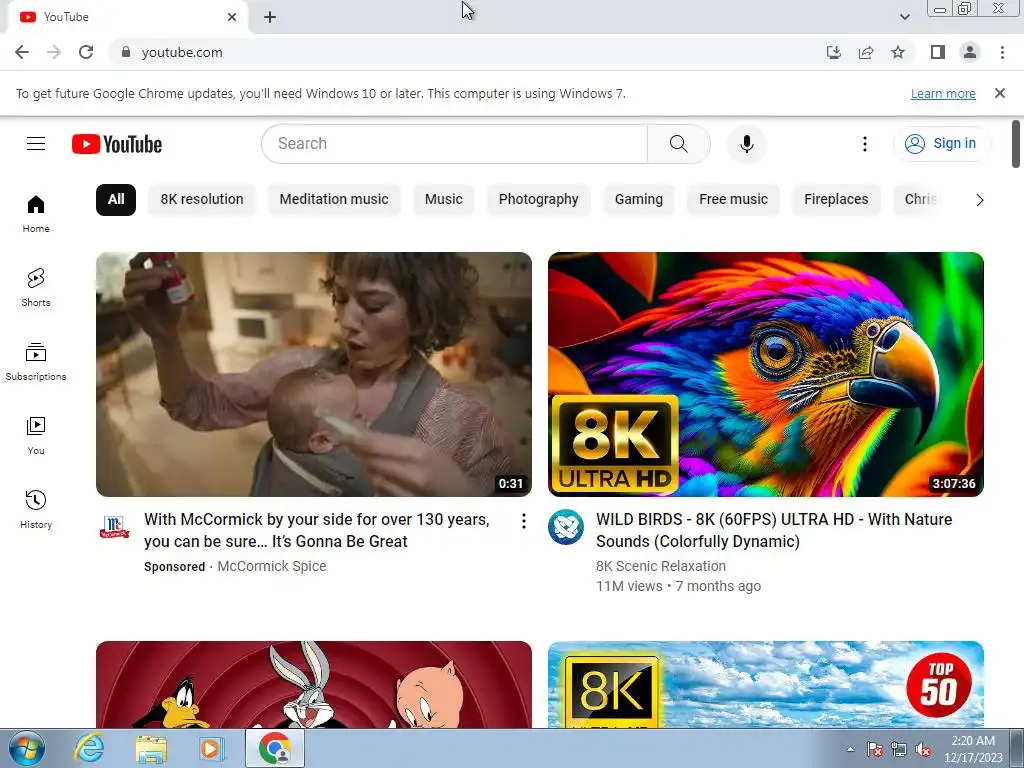This screenshot has height=768, width=1024.
Task: Bookmark this tab with star icon
Action: (898, 52)
